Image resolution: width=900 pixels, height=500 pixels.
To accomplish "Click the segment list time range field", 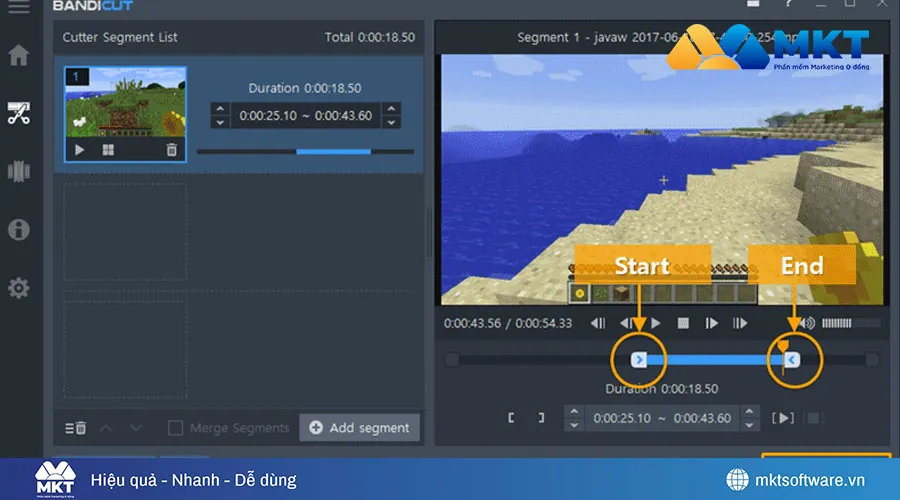I will (305, 115).
